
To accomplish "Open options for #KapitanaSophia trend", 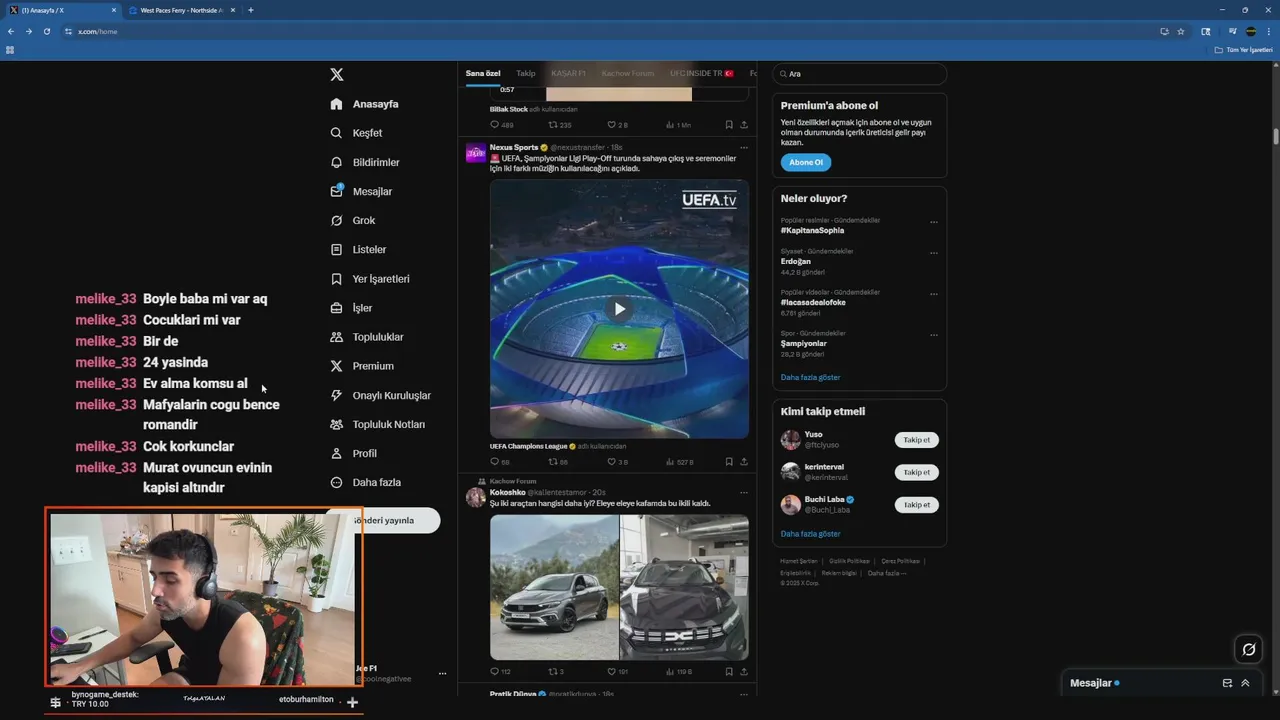I will (934, 222).
